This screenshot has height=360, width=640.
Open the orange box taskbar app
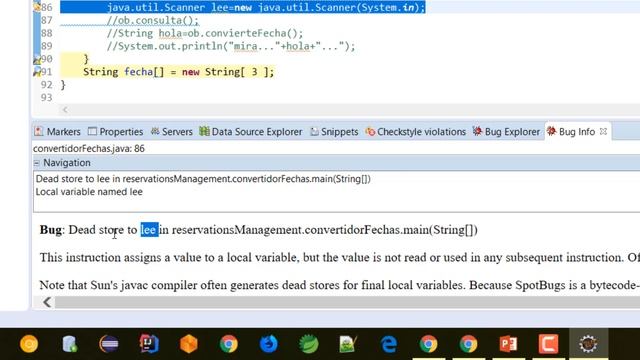point(189,344)
